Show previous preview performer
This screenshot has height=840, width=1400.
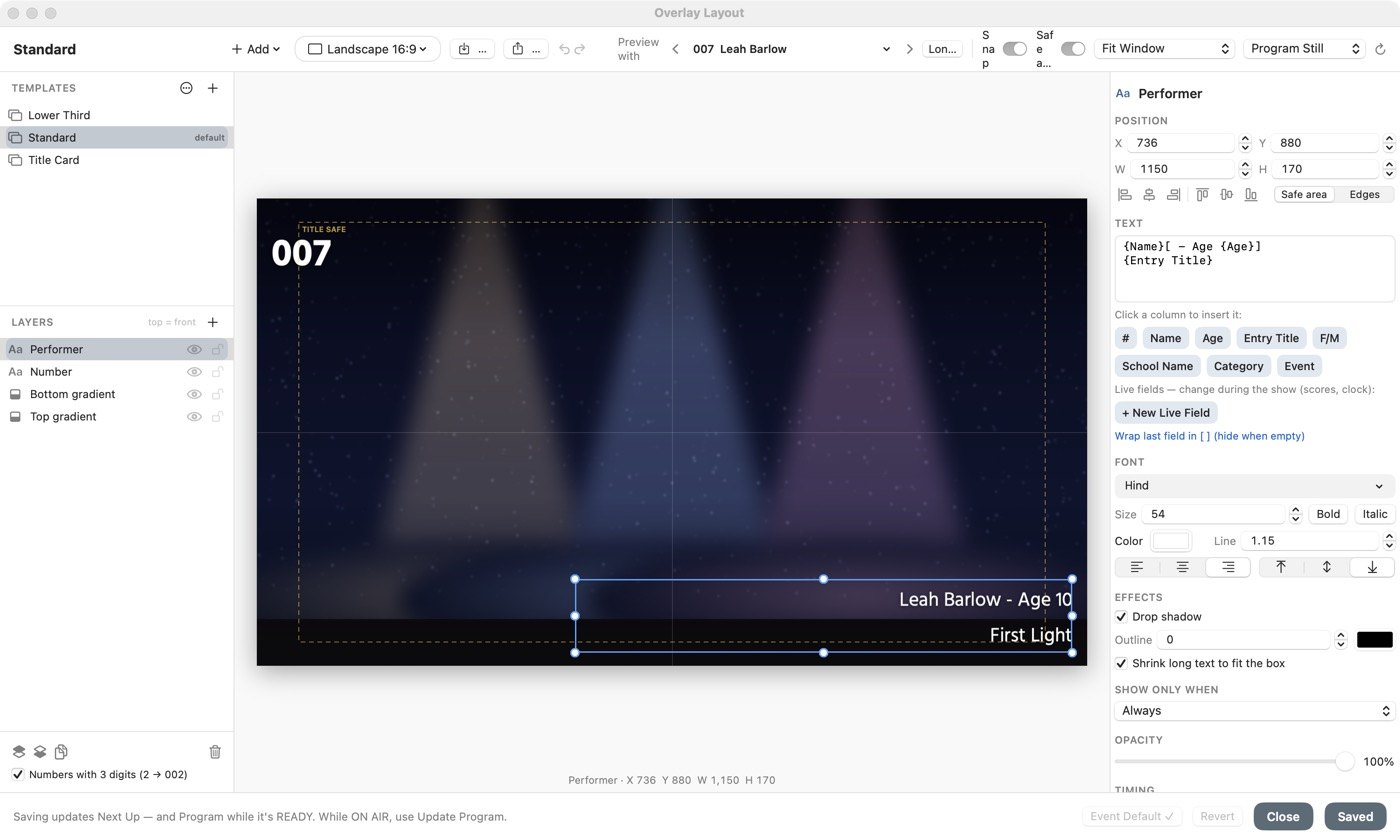[676, 49]
